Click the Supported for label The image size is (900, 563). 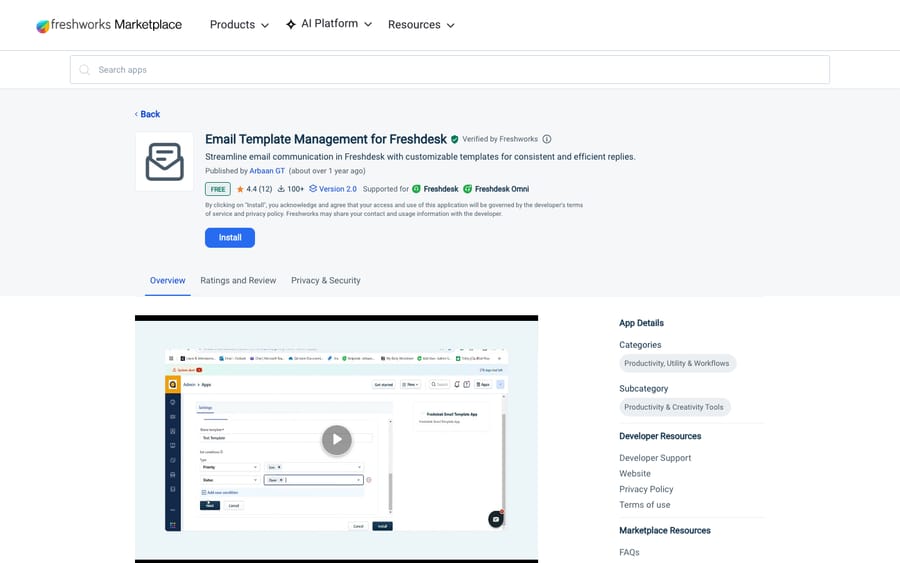click(x=386, y=189)
